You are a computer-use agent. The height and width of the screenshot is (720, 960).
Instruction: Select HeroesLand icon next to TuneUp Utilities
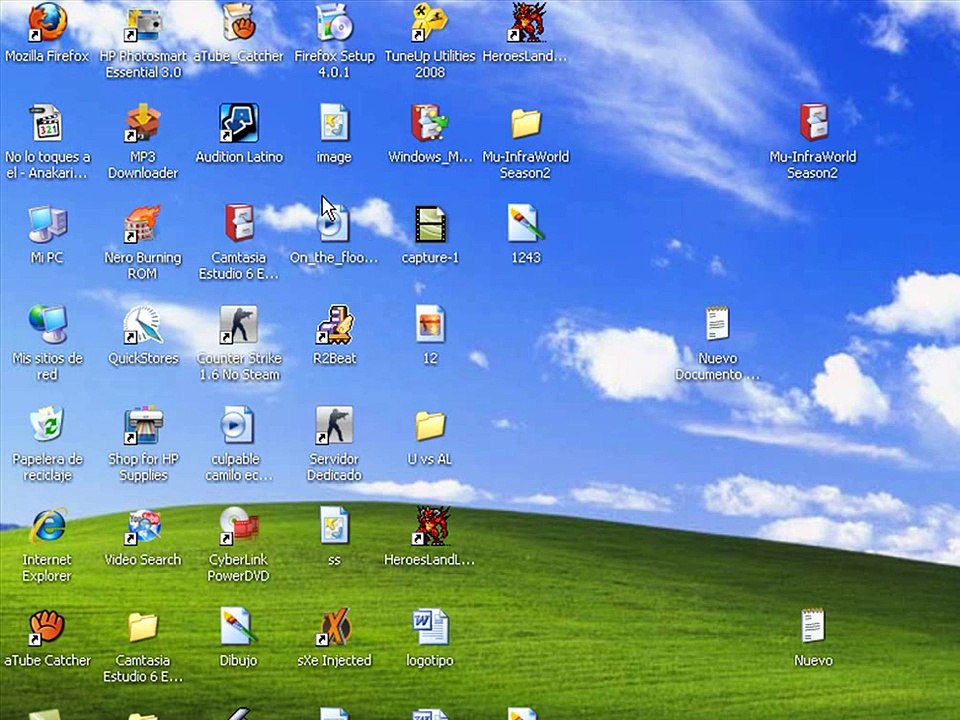525,22
